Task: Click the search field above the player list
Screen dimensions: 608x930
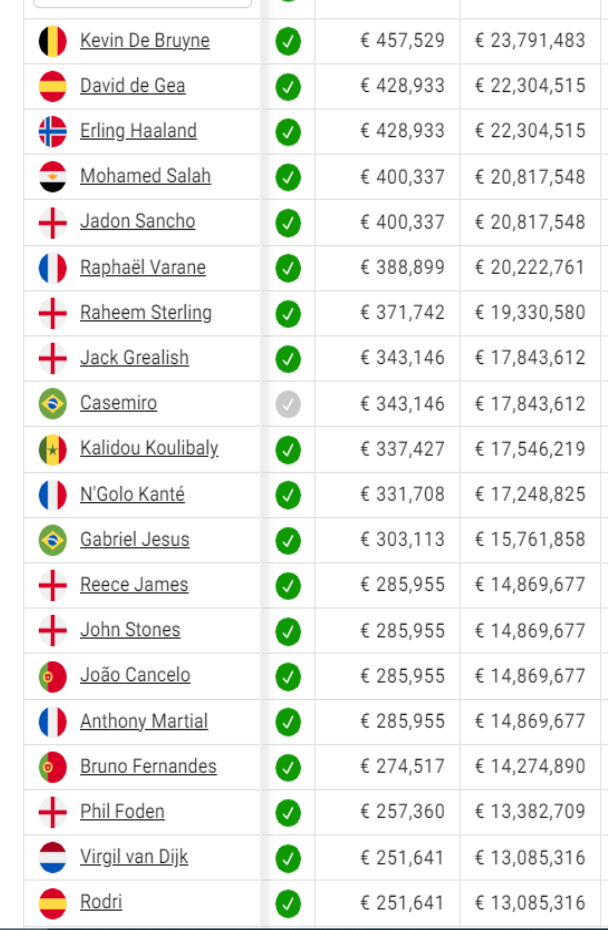Action: (142, 3)
